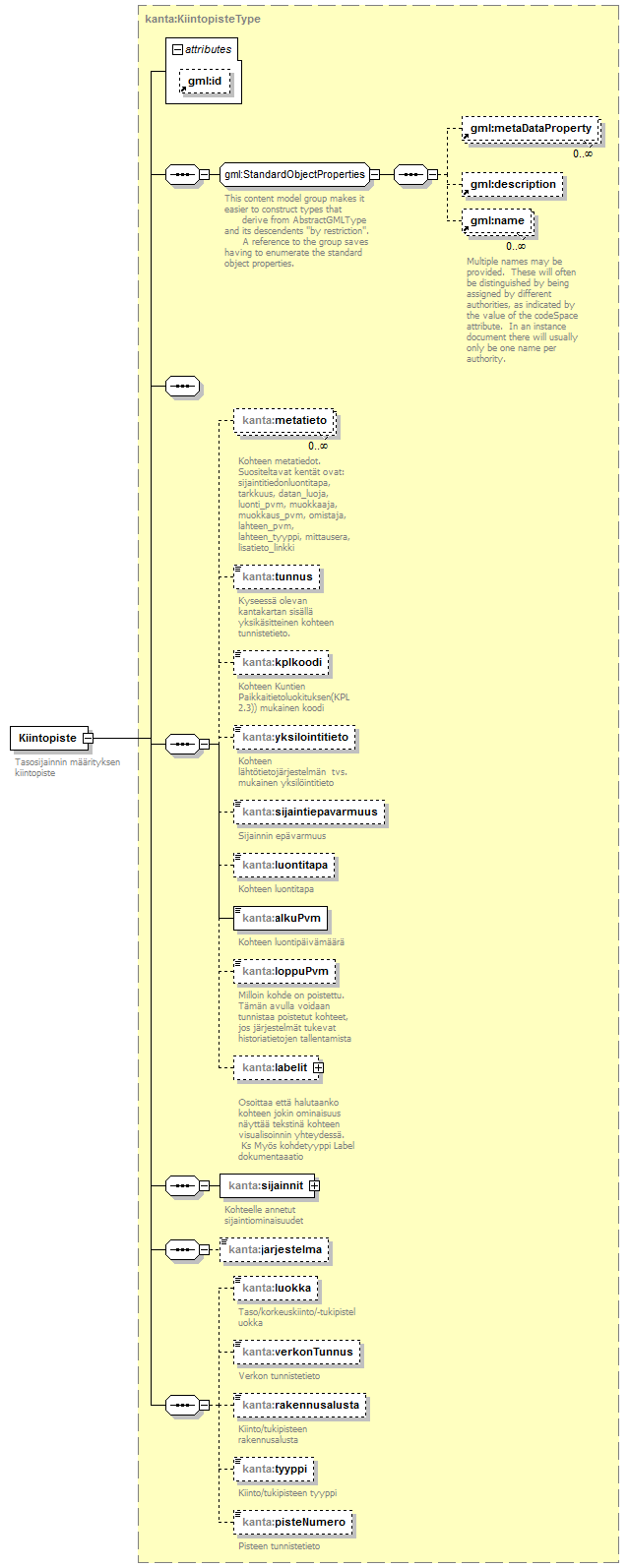Select the gml:description element
This screenshot has width=629, height=1568.
click(x=512, y=184)
